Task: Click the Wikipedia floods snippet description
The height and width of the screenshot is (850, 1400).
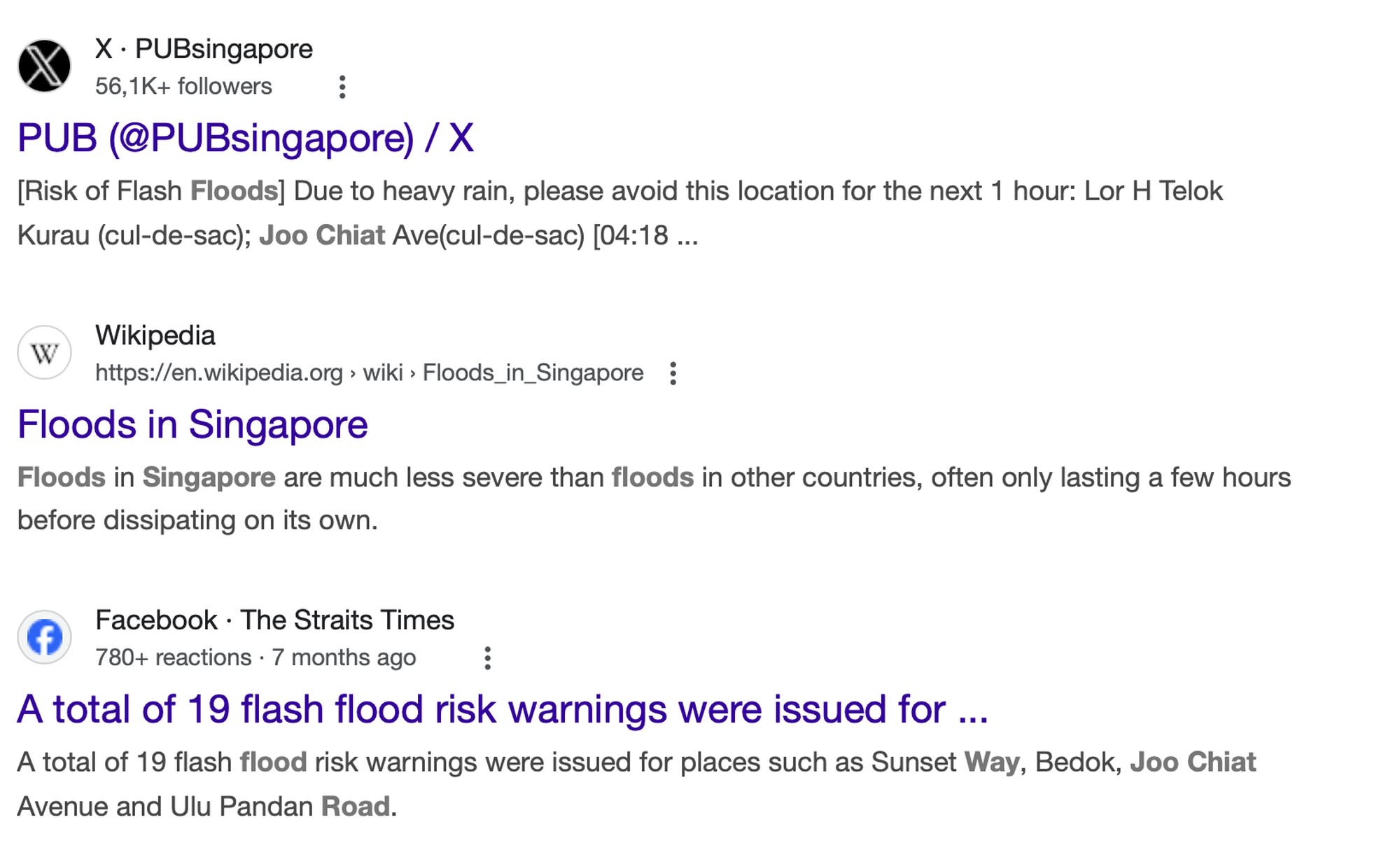Action: coord(654,499)
